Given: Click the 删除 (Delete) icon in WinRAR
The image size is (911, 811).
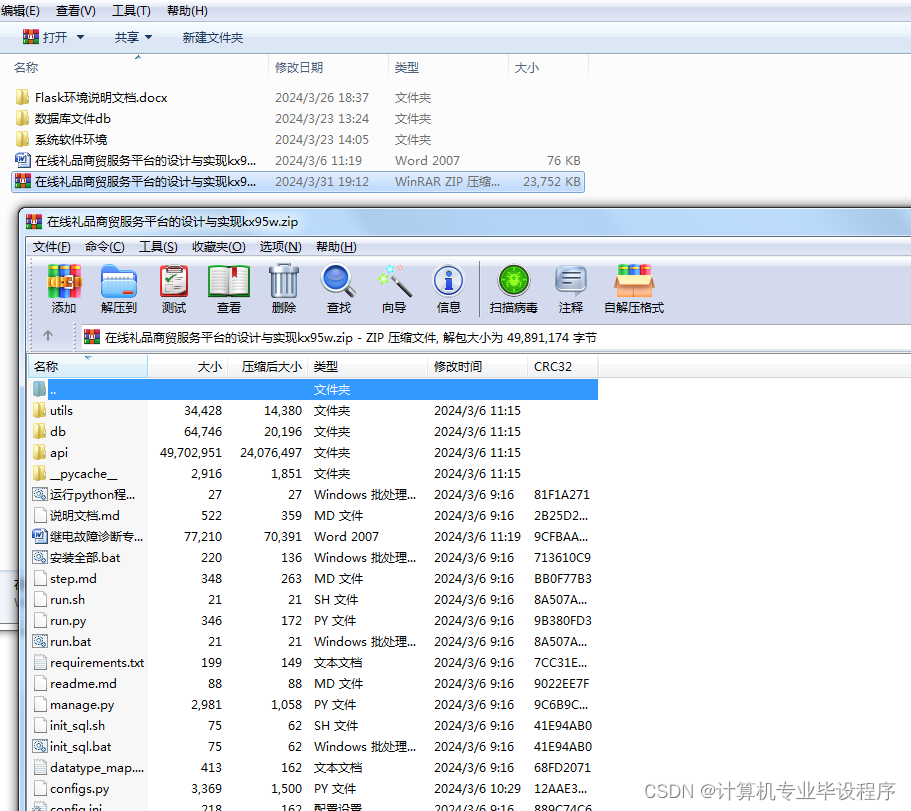Looking at the screenshot, I should [x=284, y=285].
